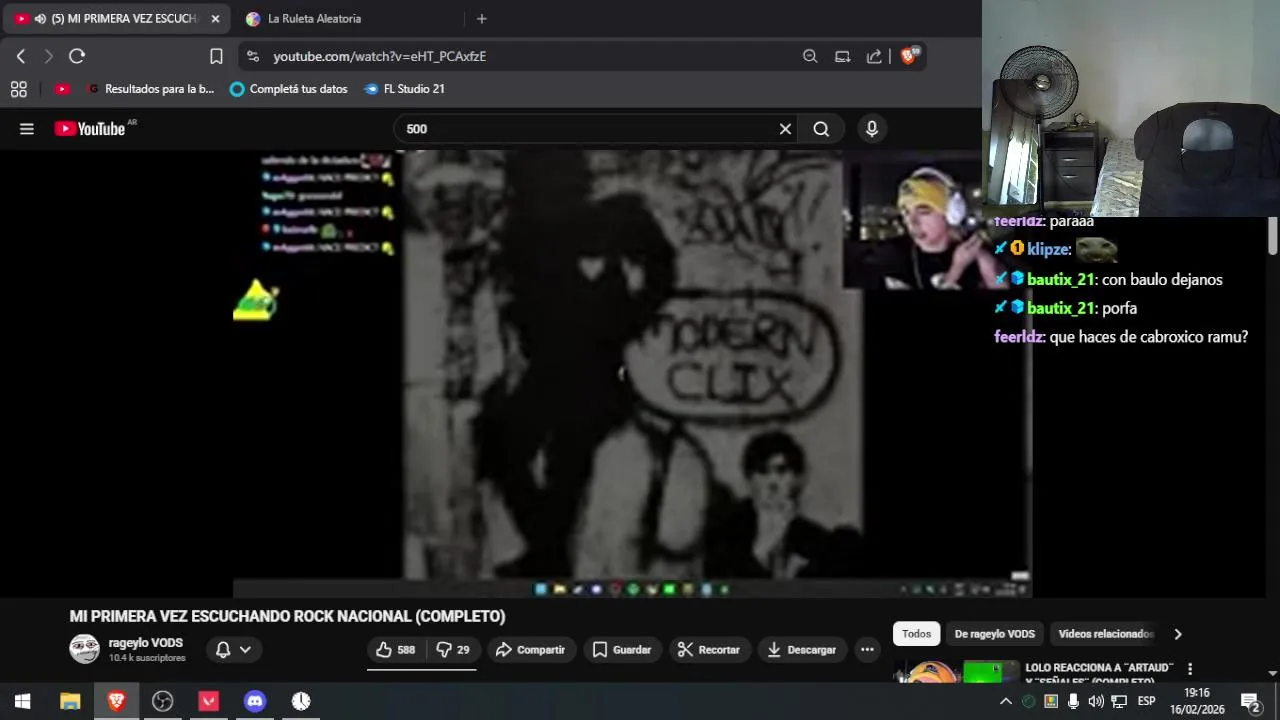Viewport: 1280px width, 720px height.
Task: Open clock showing 19:16 16/02/2026
Action: tap(1197, 701)
